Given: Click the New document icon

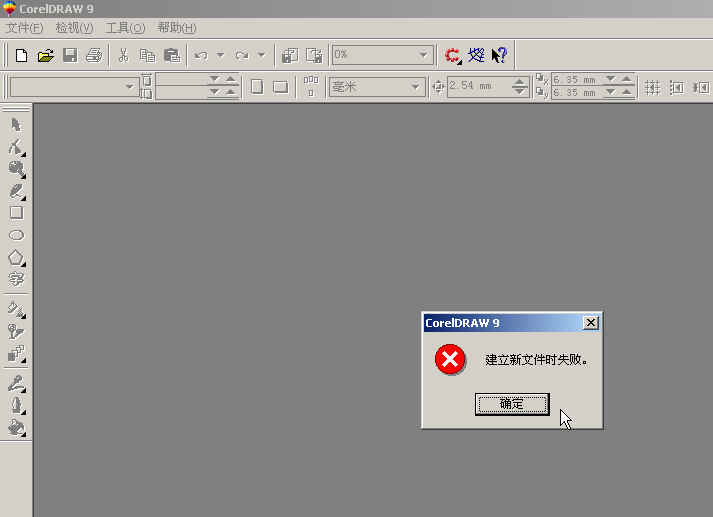Looking at the screenshot, I should tap(21, 55).
